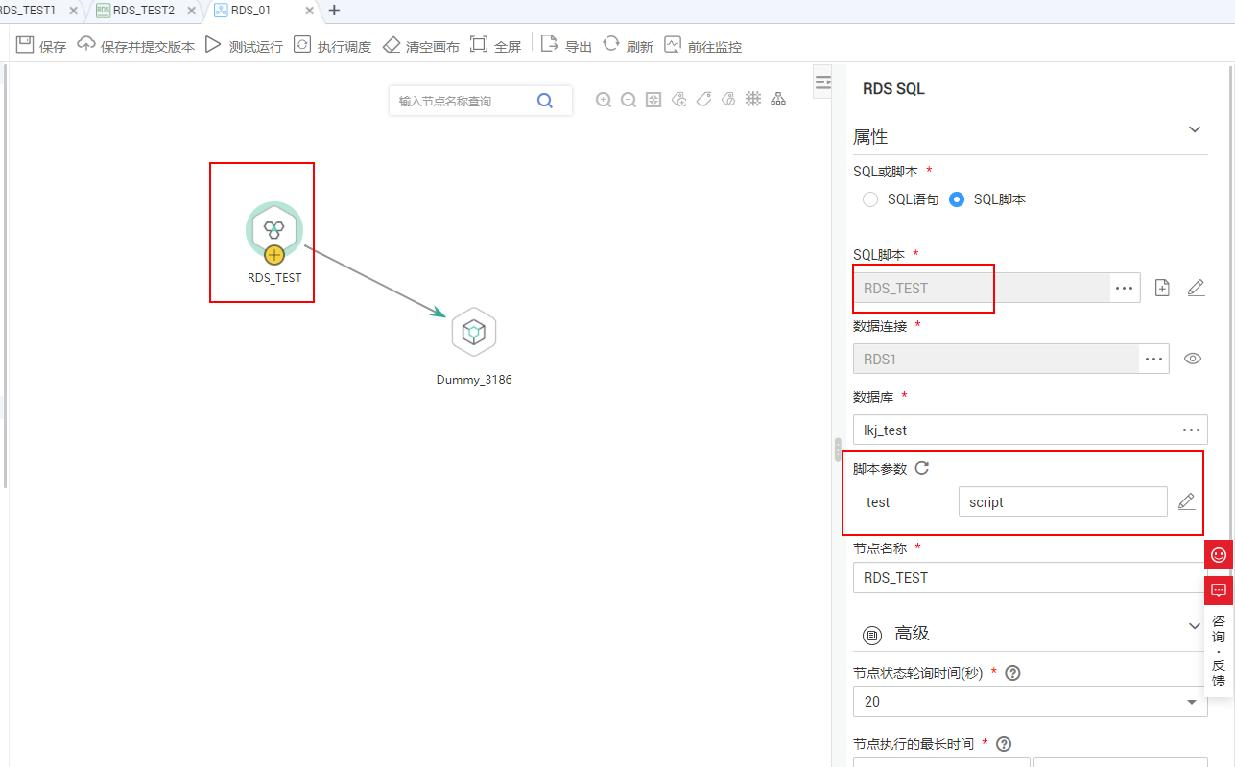Zoom out the canvas
The image size is (1235, 767).
[628, 99]
